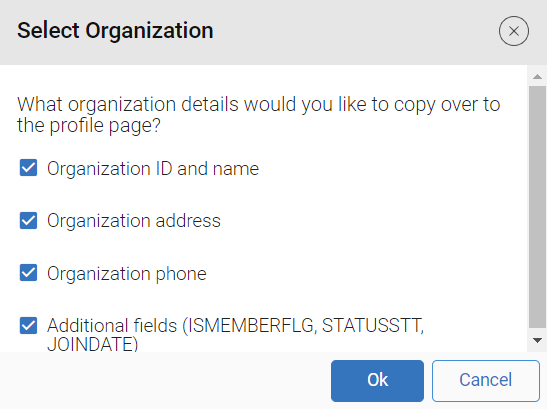Click the scrollbar track below the thumb
This screenshot has height=409, width=547.
click(x=537, y=330)
